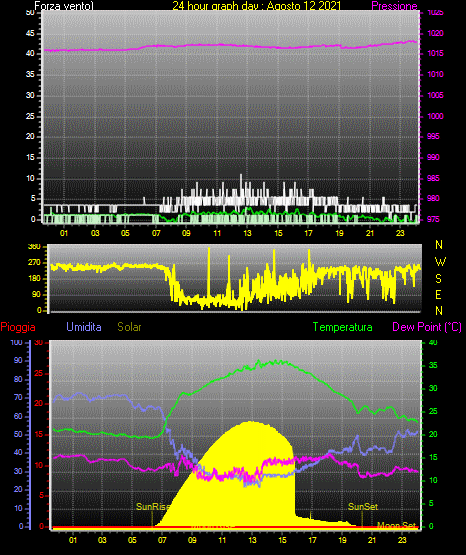Click the 24 hour graph day title
The width and height of the screenshot is (466, 555).
pyautogui.click(x=257, y=6)
